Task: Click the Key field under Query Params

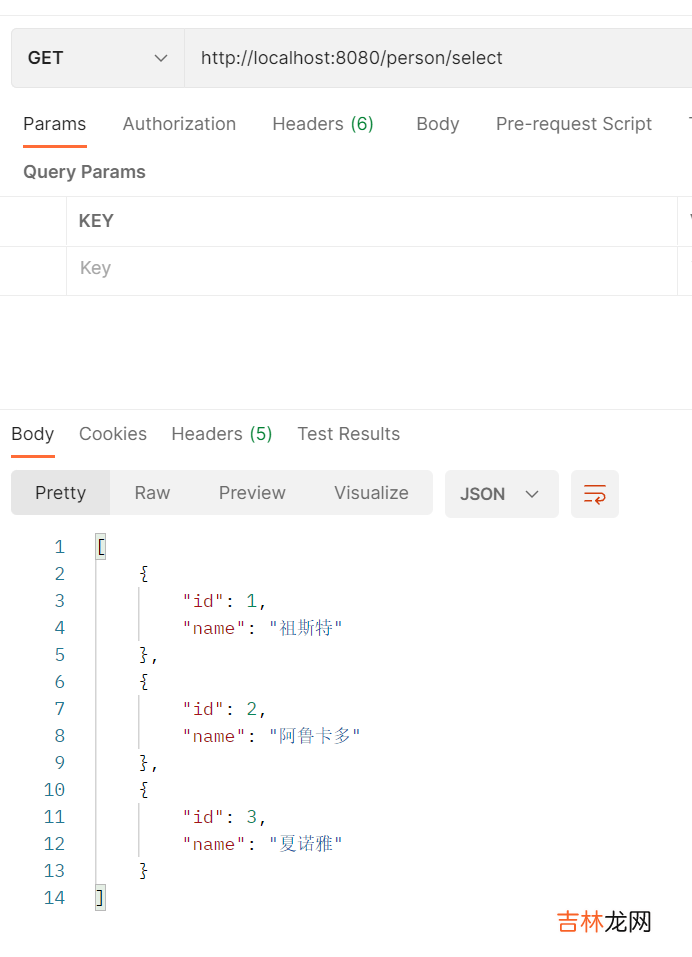Action: (x=370, y=268)
